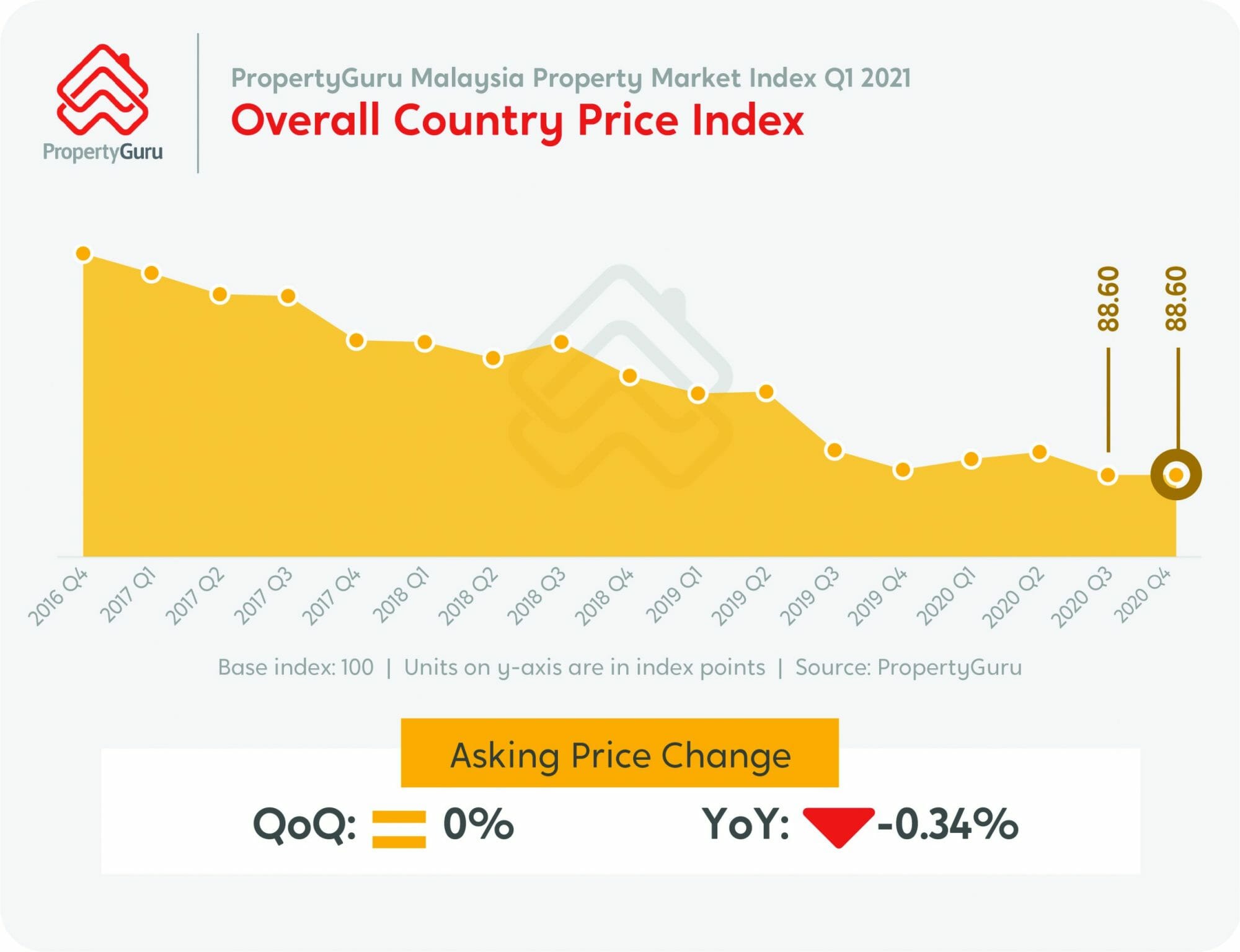Screen dimensions: 1240x952
Task: Click the 2019 Q1 axis label
Action: coord(674,595)
